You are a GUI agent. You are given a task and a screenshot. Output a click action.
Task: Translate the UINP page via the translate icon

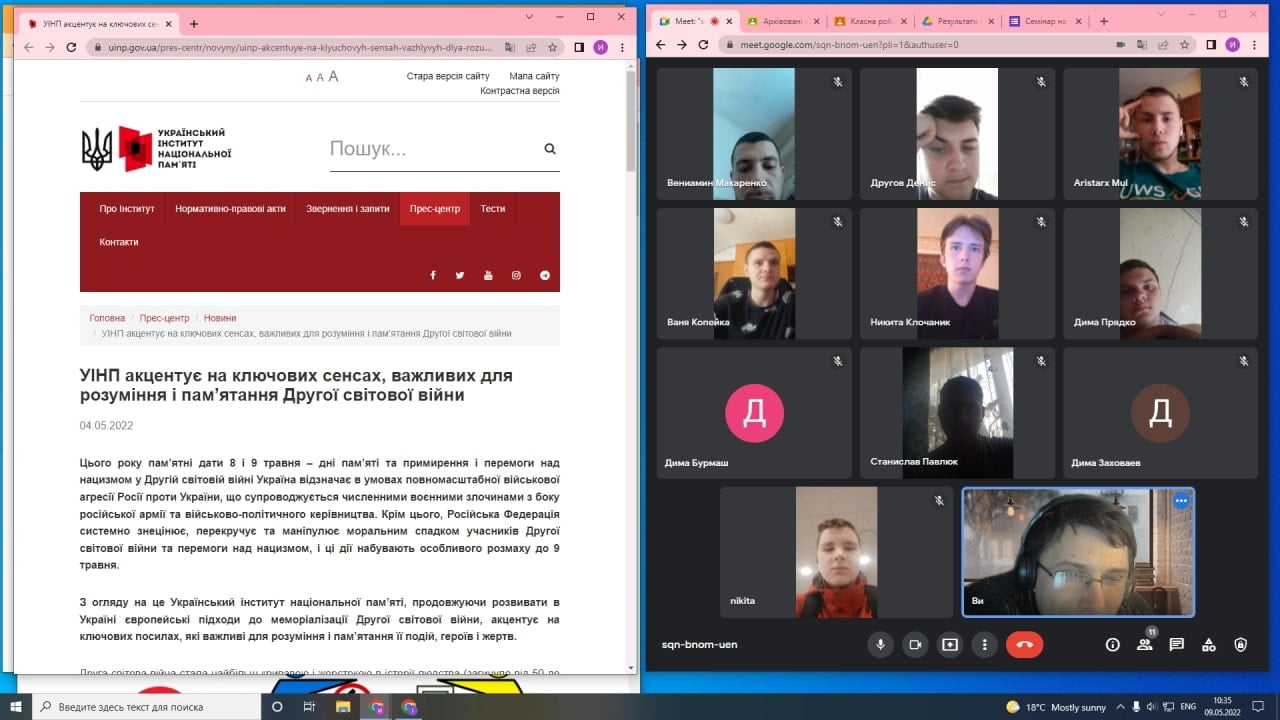point(510,47)
